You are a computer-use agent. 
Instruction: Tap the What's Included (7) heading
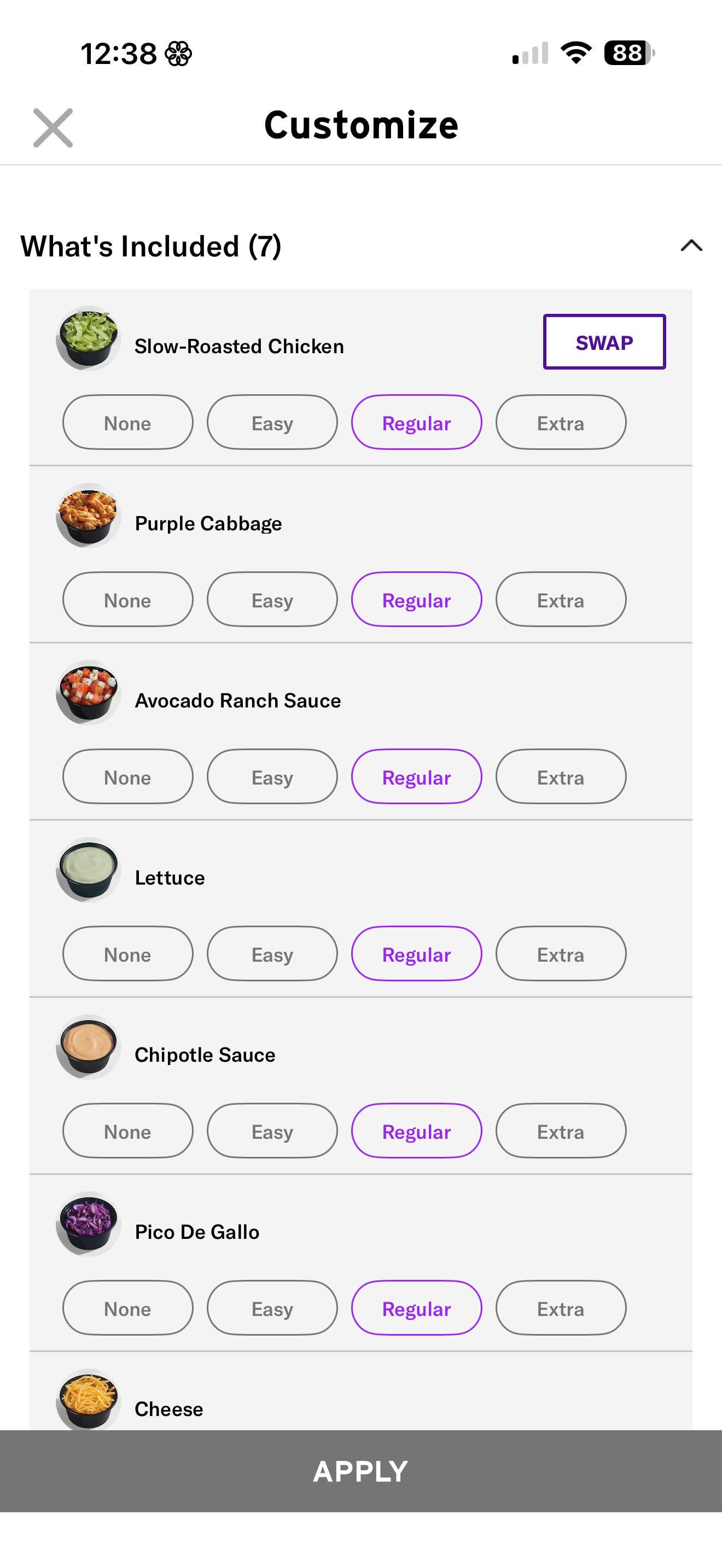(x=151, y=247)
